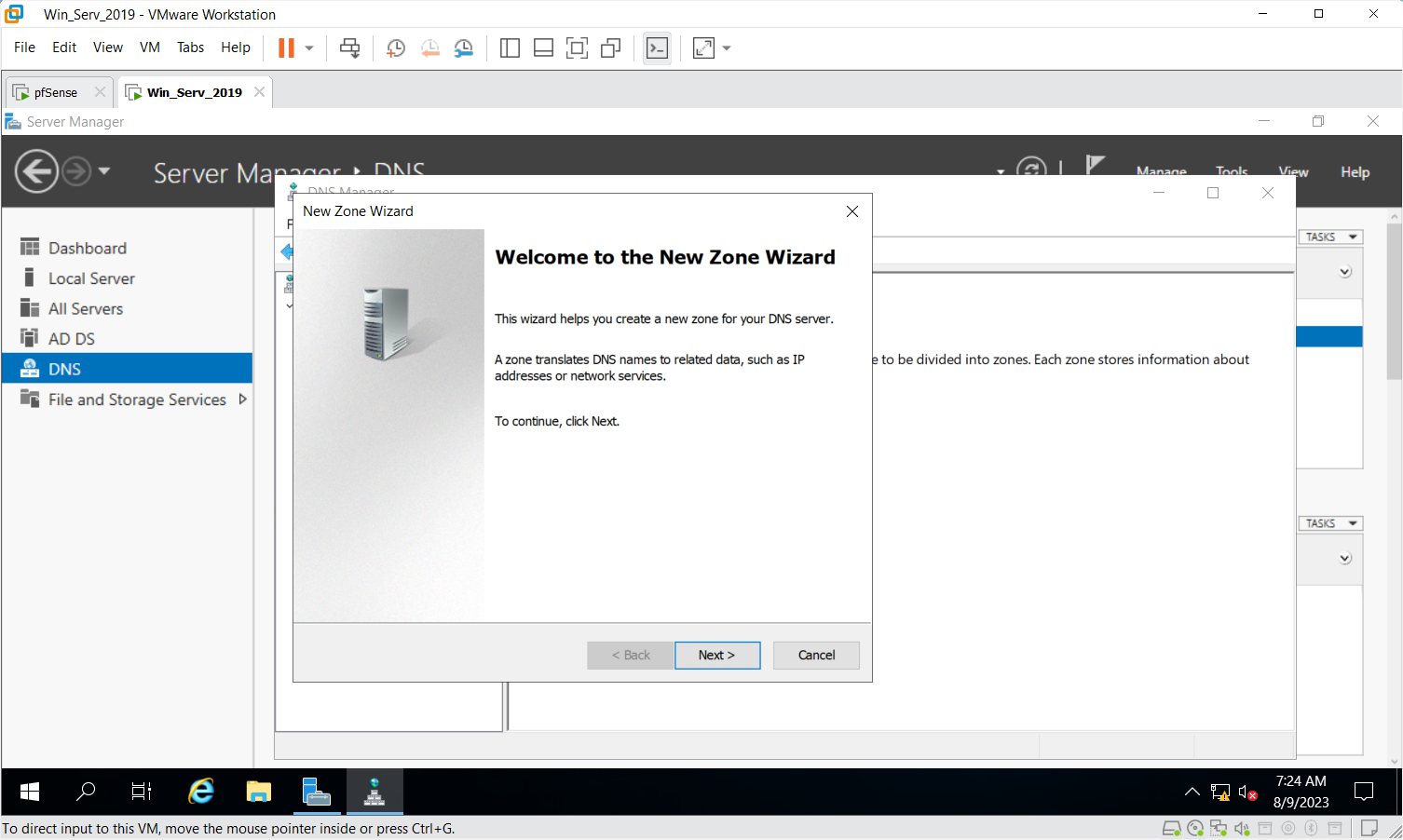Click the Server Manager back arrow
Viewport: 1403px width, 840px height.
[37, 171]
